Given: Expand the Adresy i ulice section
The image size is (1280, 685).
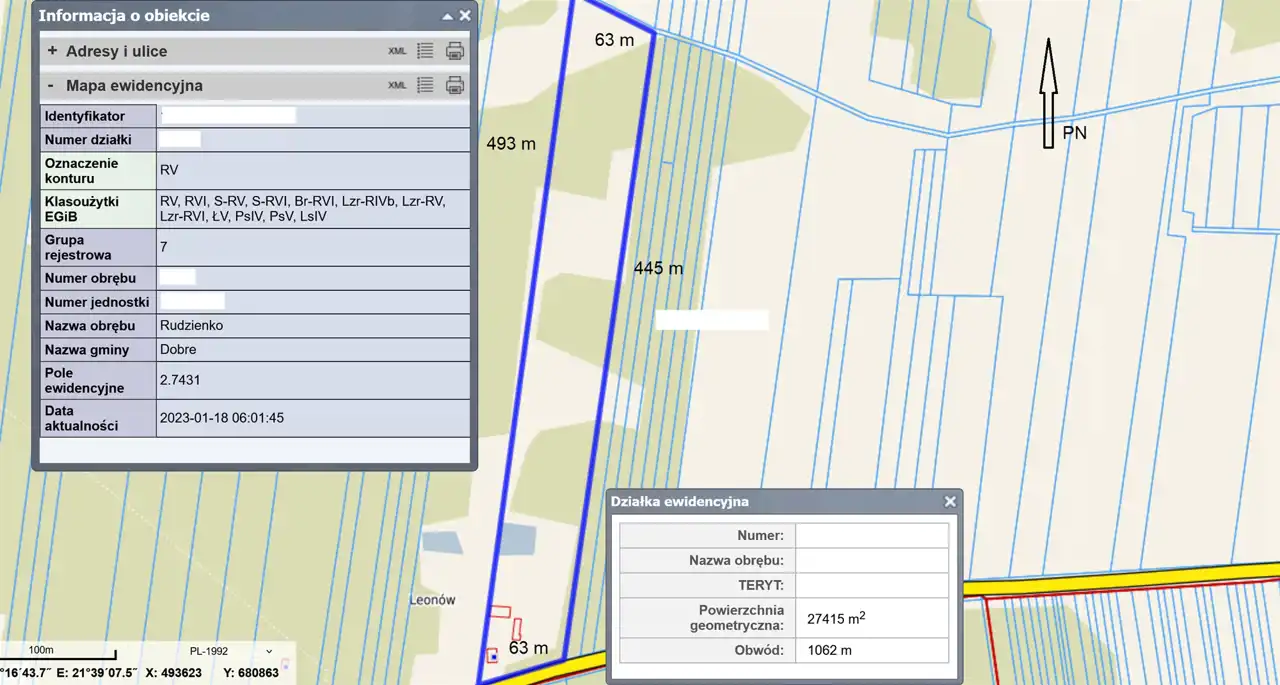Looking at the screenshot, I should (52, 51).
